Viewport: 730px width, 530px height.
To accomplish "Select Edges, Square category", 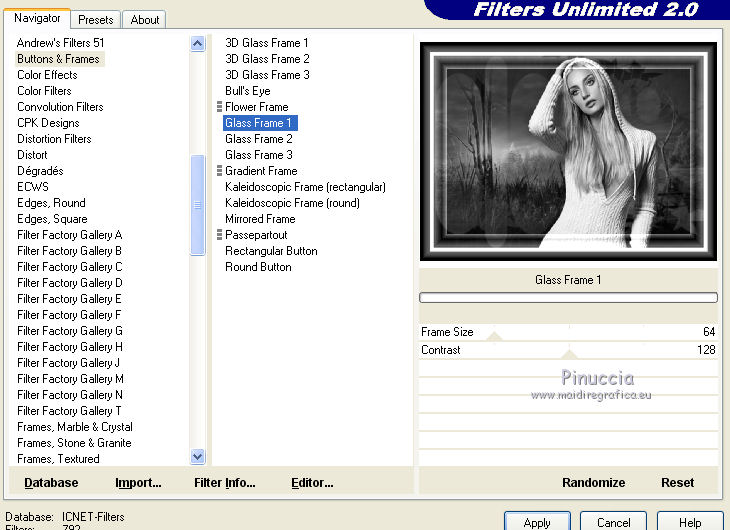I will click(53, 219).
